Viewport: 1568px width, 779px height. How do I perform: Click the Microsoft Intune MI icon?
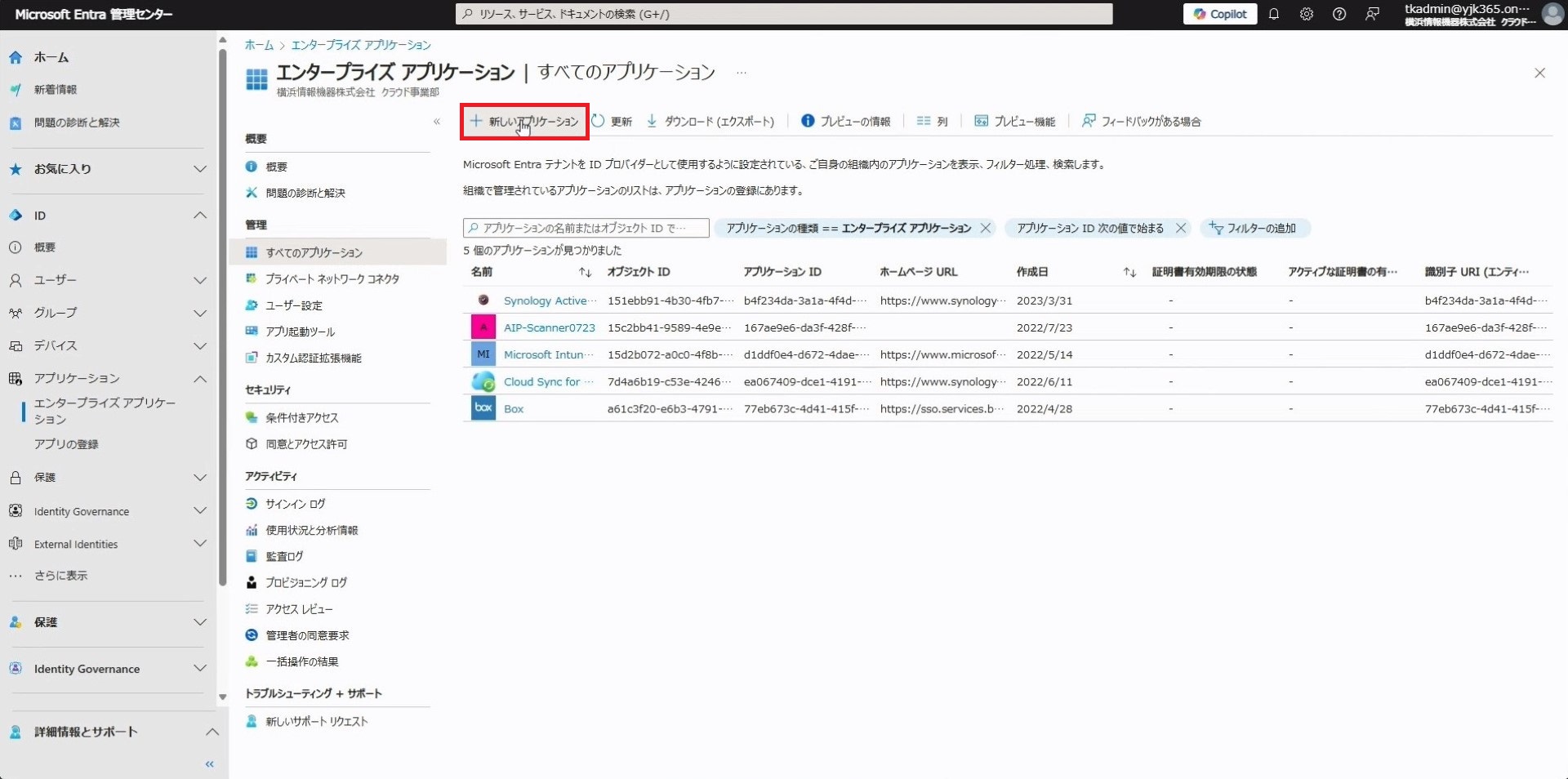point(483,354)
